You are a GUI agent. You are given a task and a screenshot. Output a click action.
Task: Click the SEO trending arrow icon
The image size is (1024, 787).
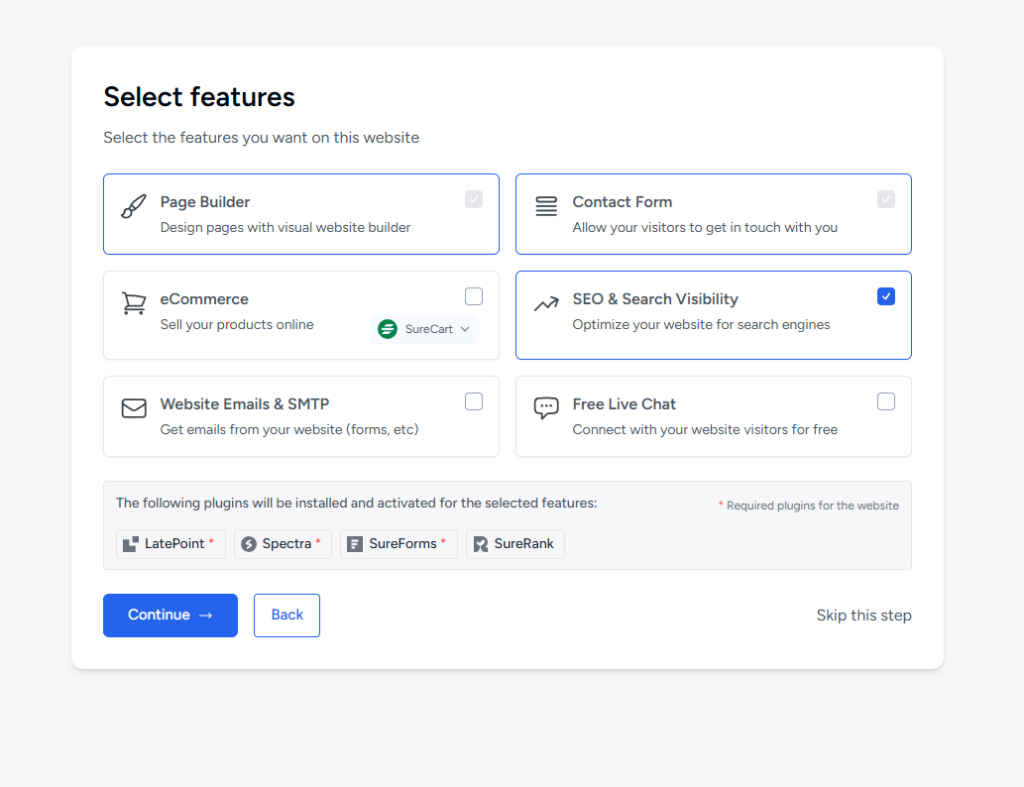click(x=546, y=304)
